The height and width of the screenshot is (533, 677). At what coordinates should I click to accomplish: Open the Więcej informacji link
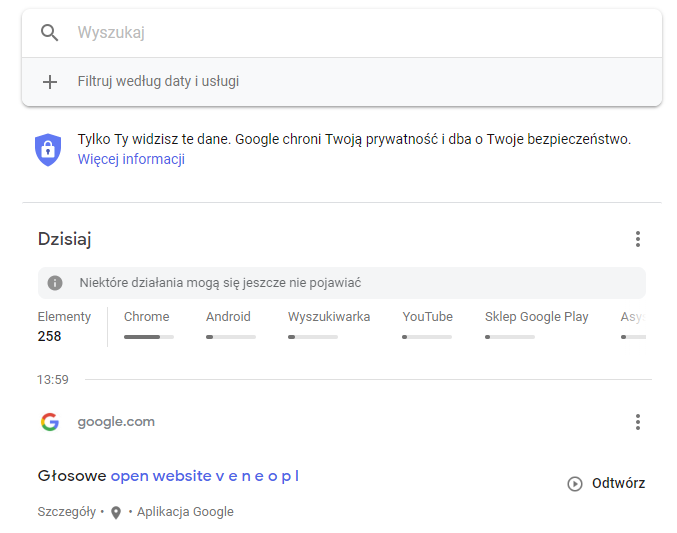[131, 159]
